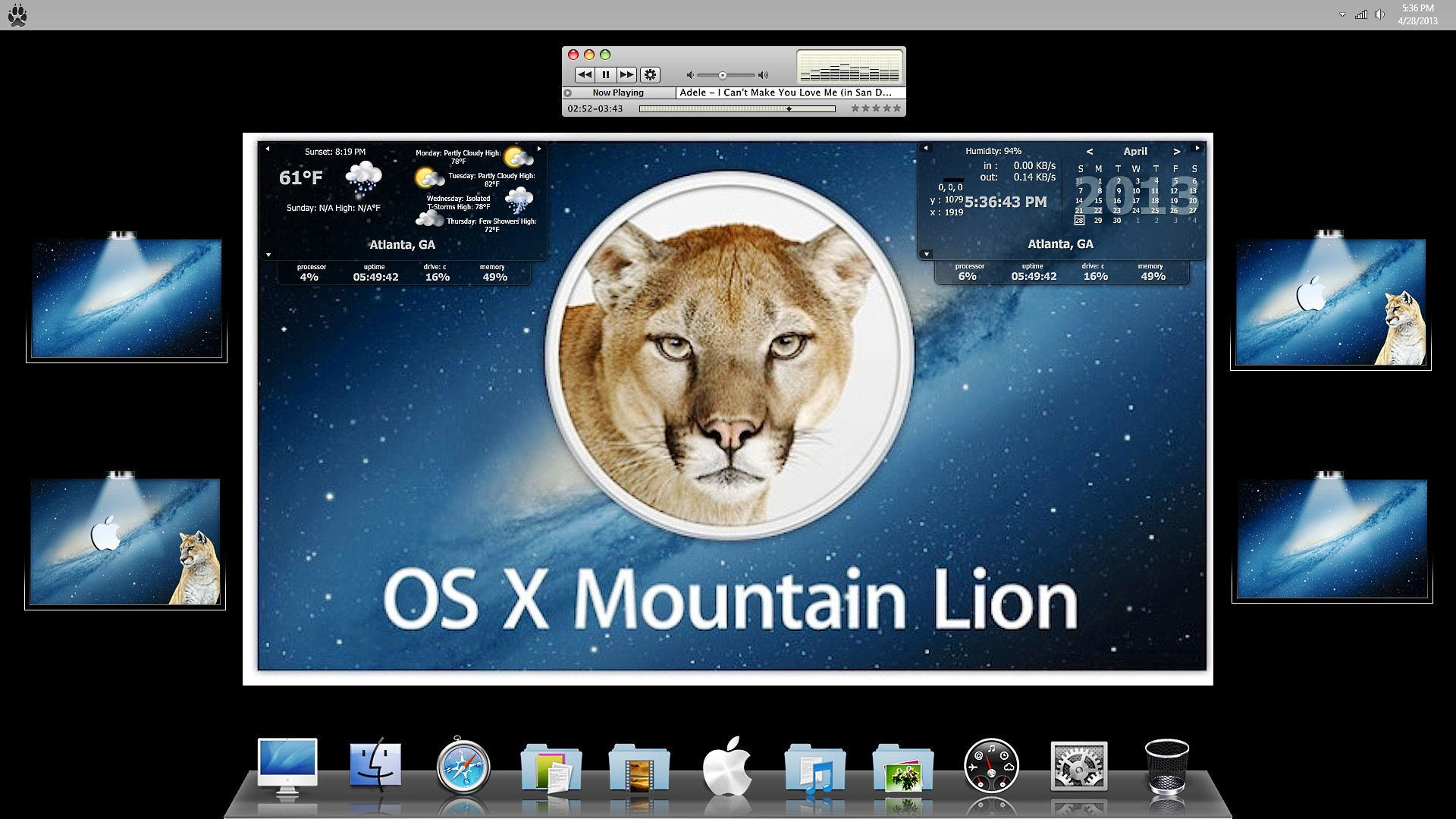The height and width of the screenshot is (819, 1456).
Task: Click the equalizer visualizer display
Action: tap(849, 67)
